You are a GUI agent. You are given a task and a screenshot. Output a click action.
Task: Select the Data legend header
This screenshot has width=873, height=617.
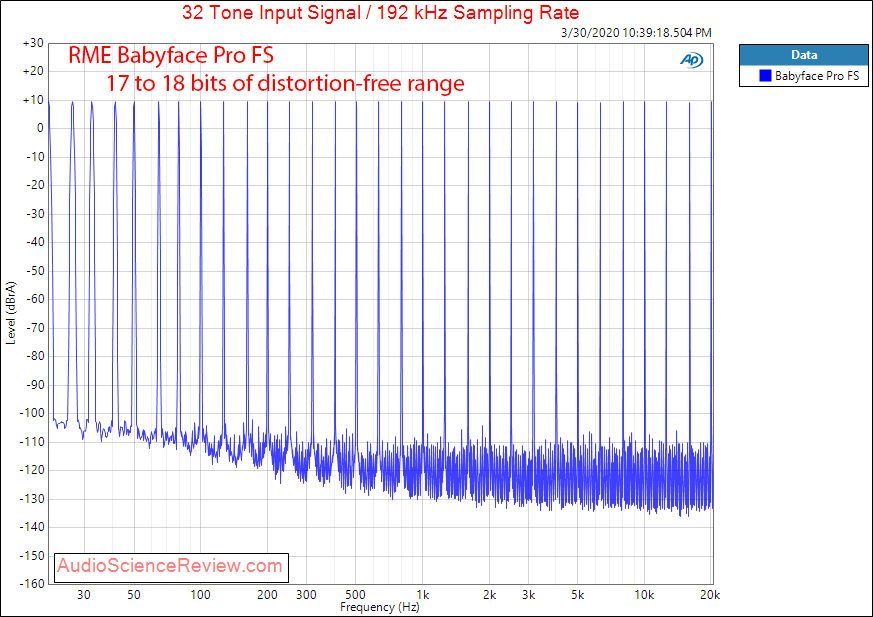[803, 55]
